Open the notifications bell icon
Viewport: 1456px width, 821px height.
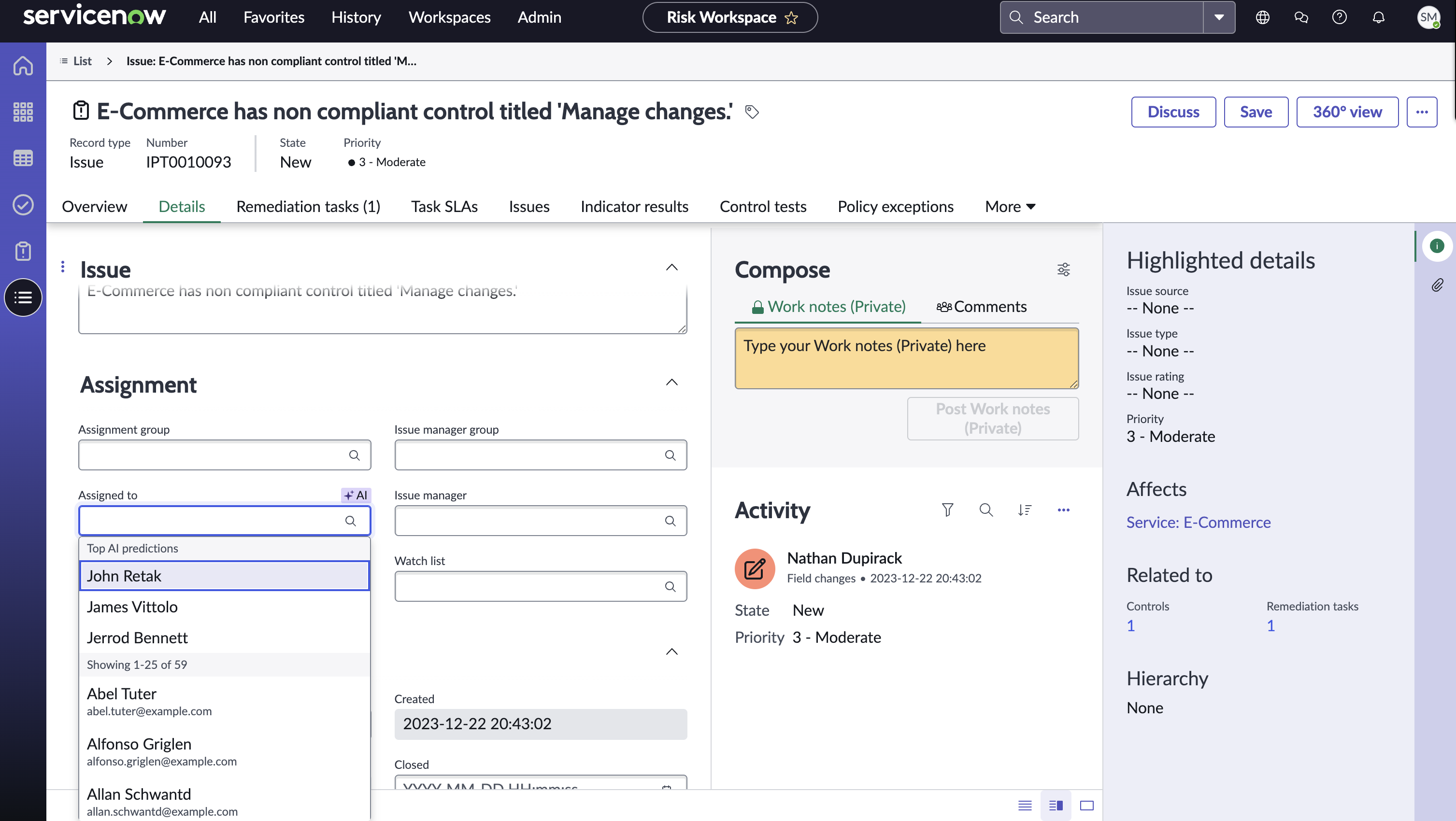point(1379,17)
